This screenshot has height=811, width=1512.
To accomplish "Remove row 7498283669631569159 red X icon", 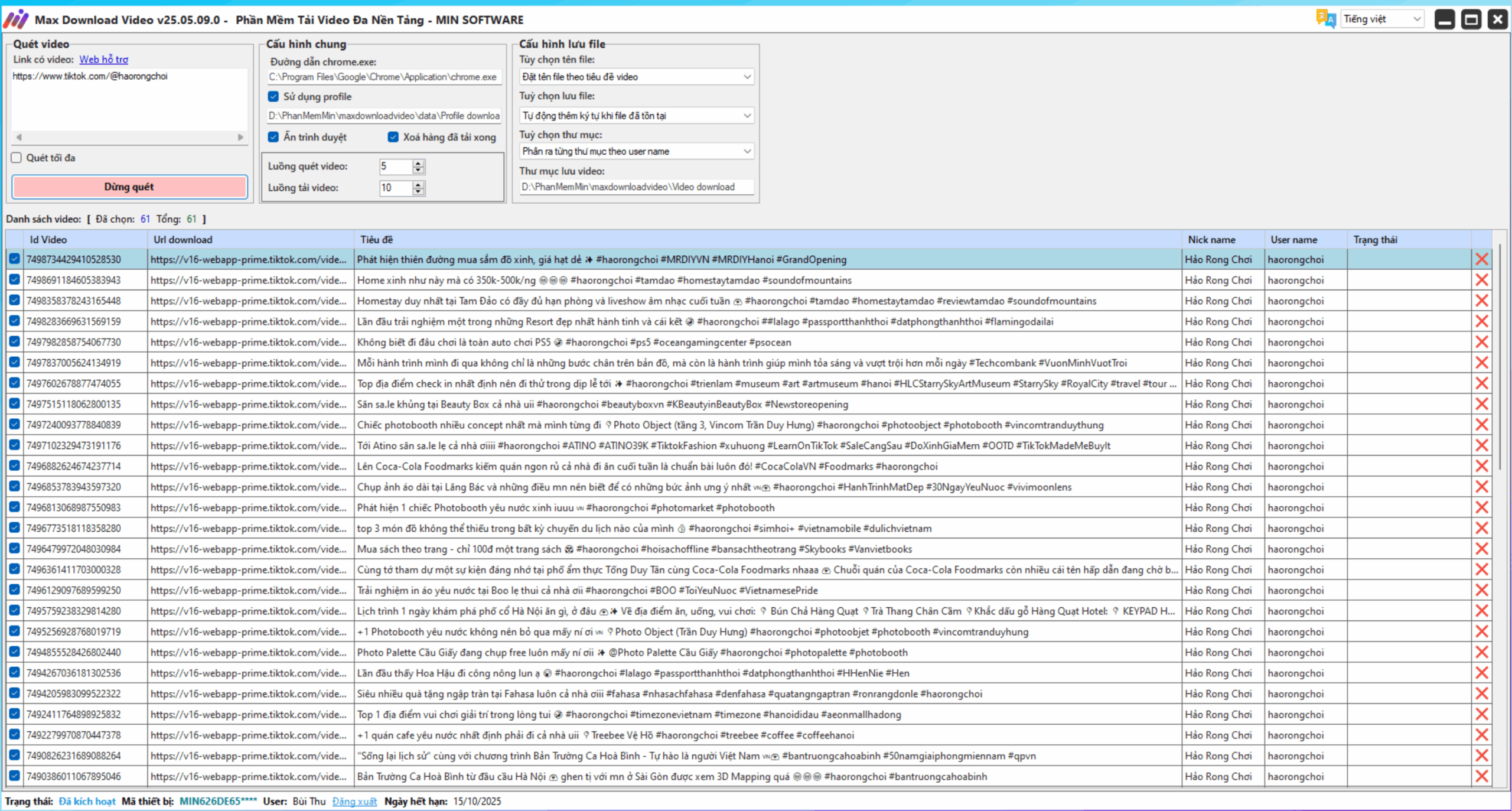I will (x=1481, y=321).
